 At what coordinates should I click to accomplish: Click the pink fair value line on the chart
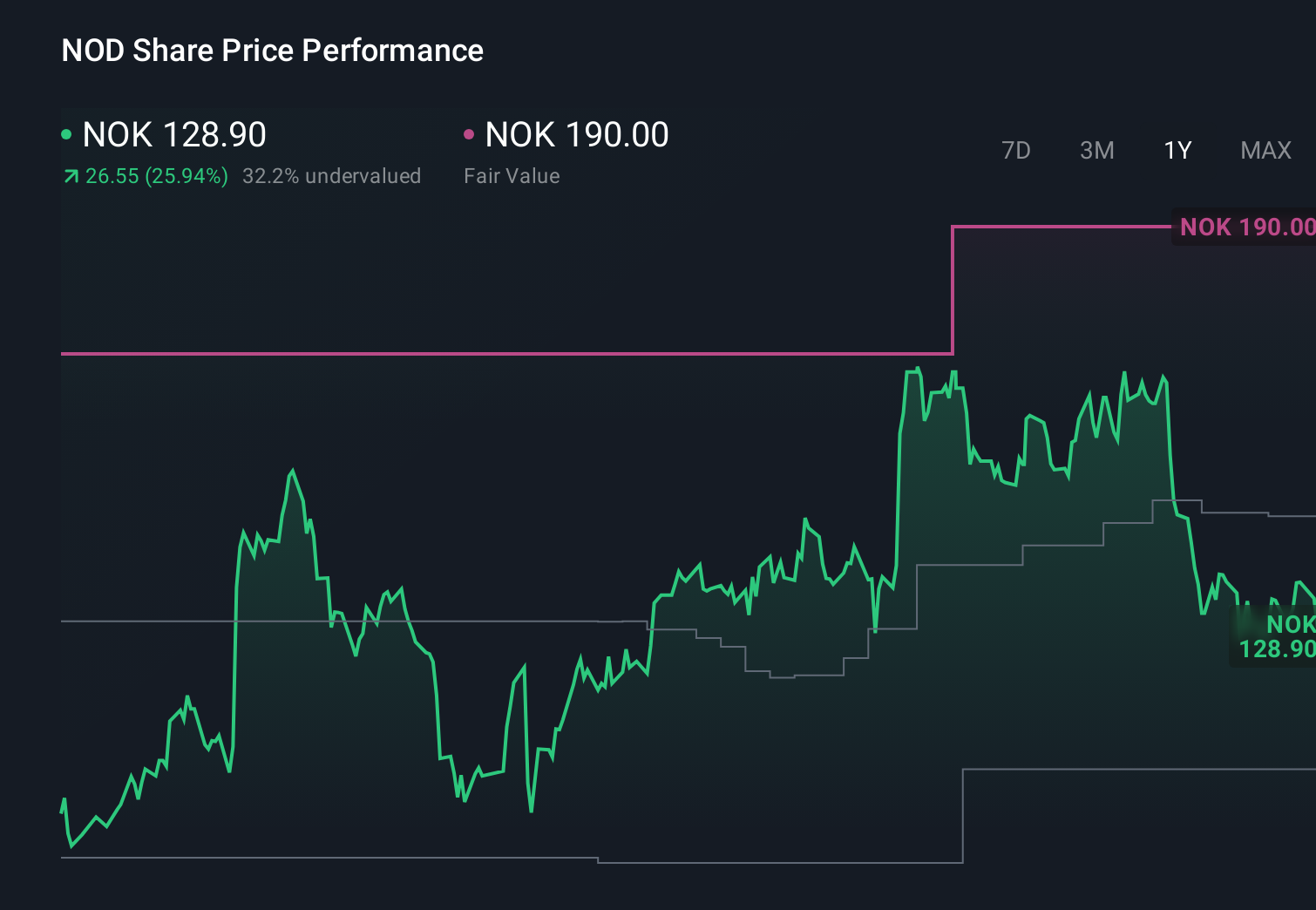523,354
